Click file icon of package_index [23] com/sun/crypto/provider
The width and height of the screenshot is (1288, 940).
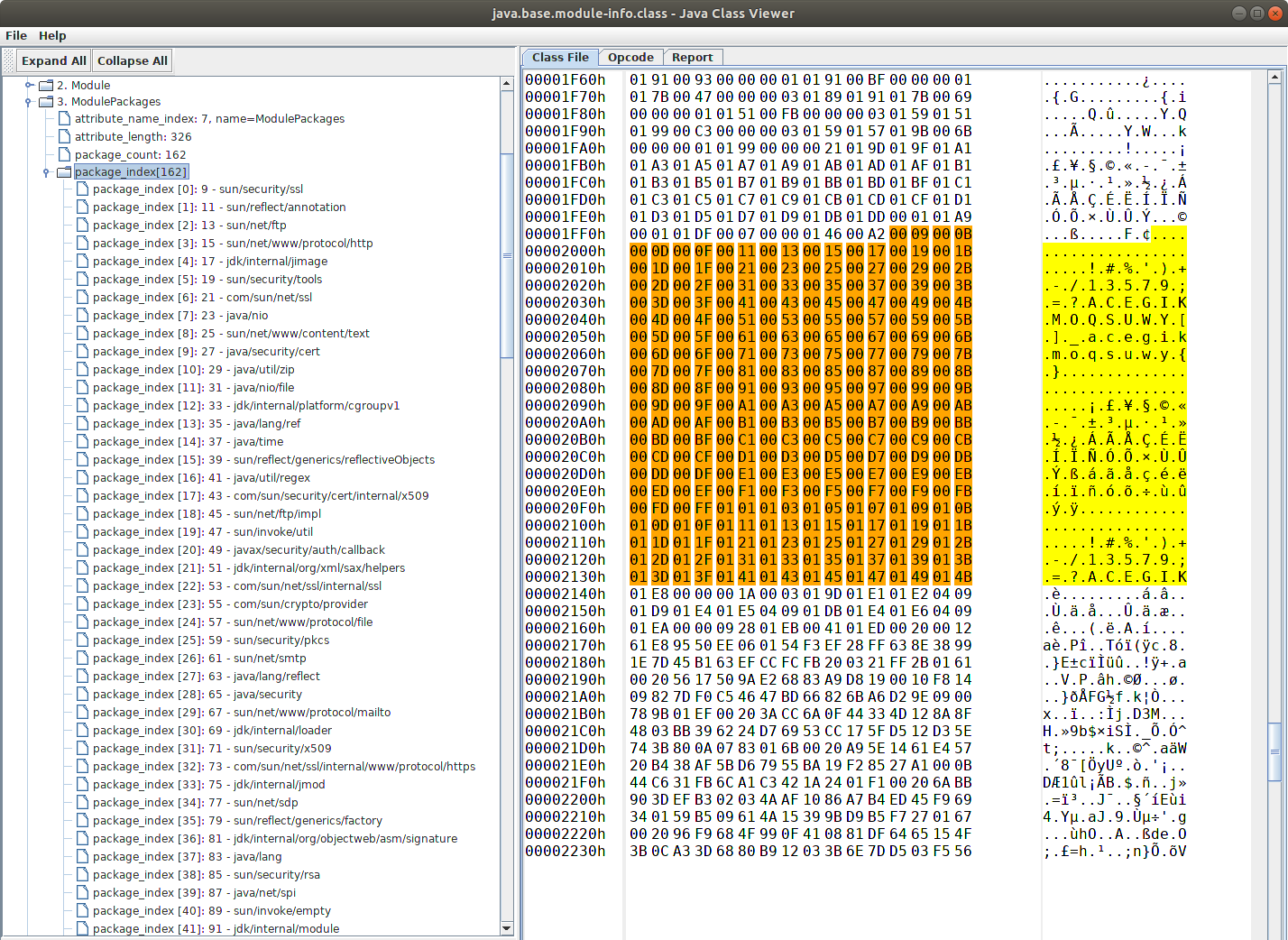tap(82, 604)
